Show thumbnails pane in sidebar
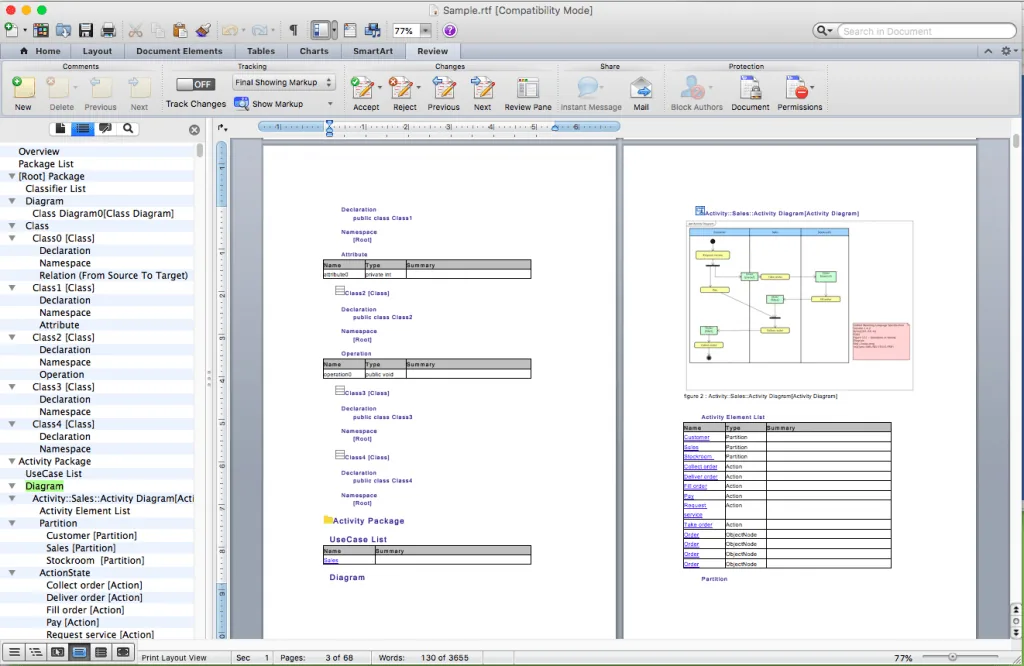Screen dimensions: 1024x666 tap(60, 129)
